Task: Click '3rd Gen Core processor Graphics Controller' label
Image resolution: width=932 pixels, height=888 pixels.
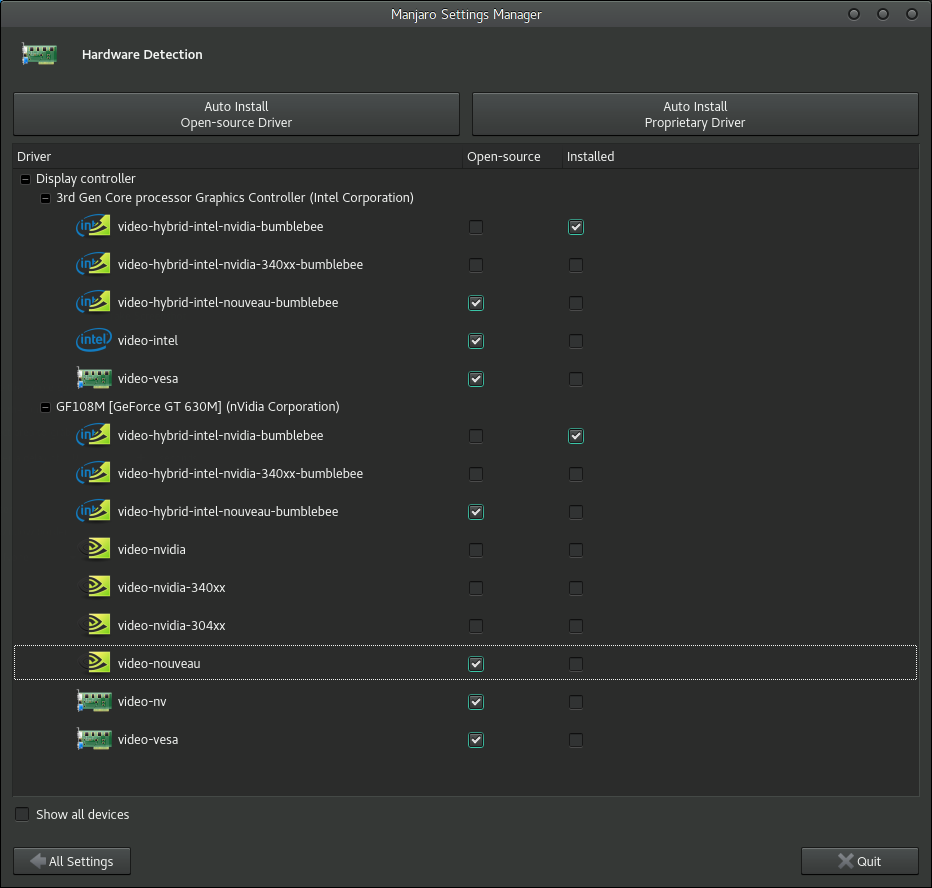Action: click(235, 197)
